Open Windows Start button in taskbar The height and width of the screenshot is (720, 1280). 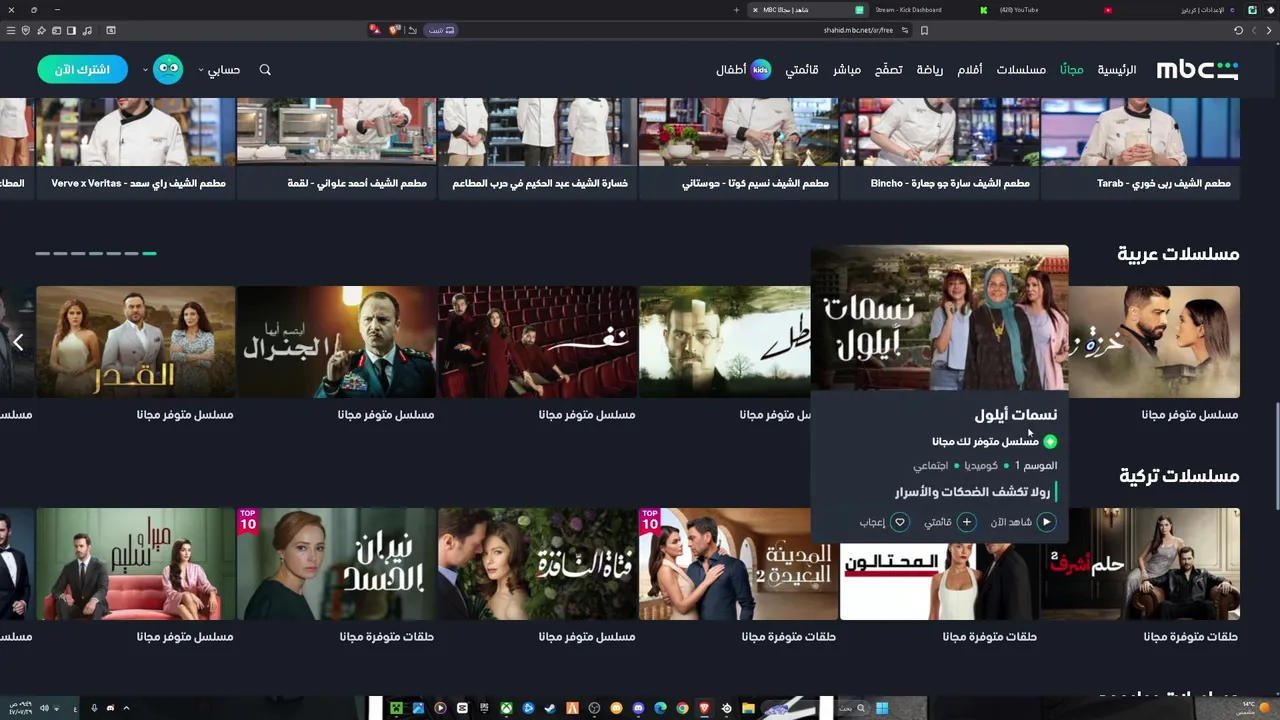[882, 708]
